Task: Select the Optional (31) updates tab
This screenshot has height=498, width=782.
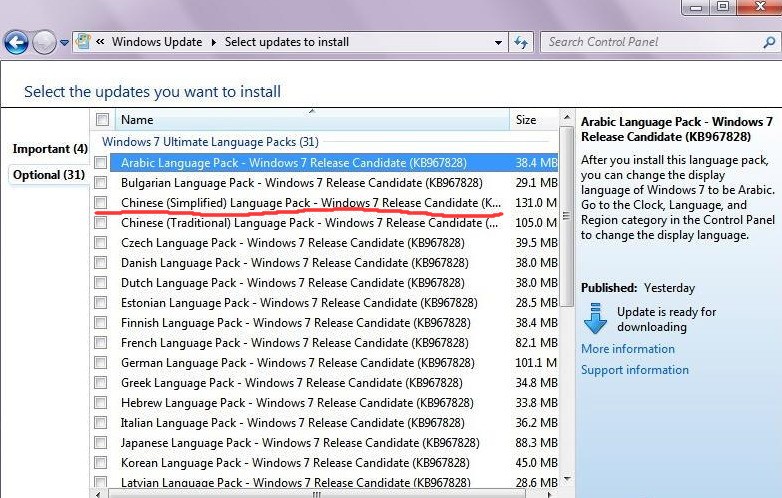Action: tap(48, 175)
